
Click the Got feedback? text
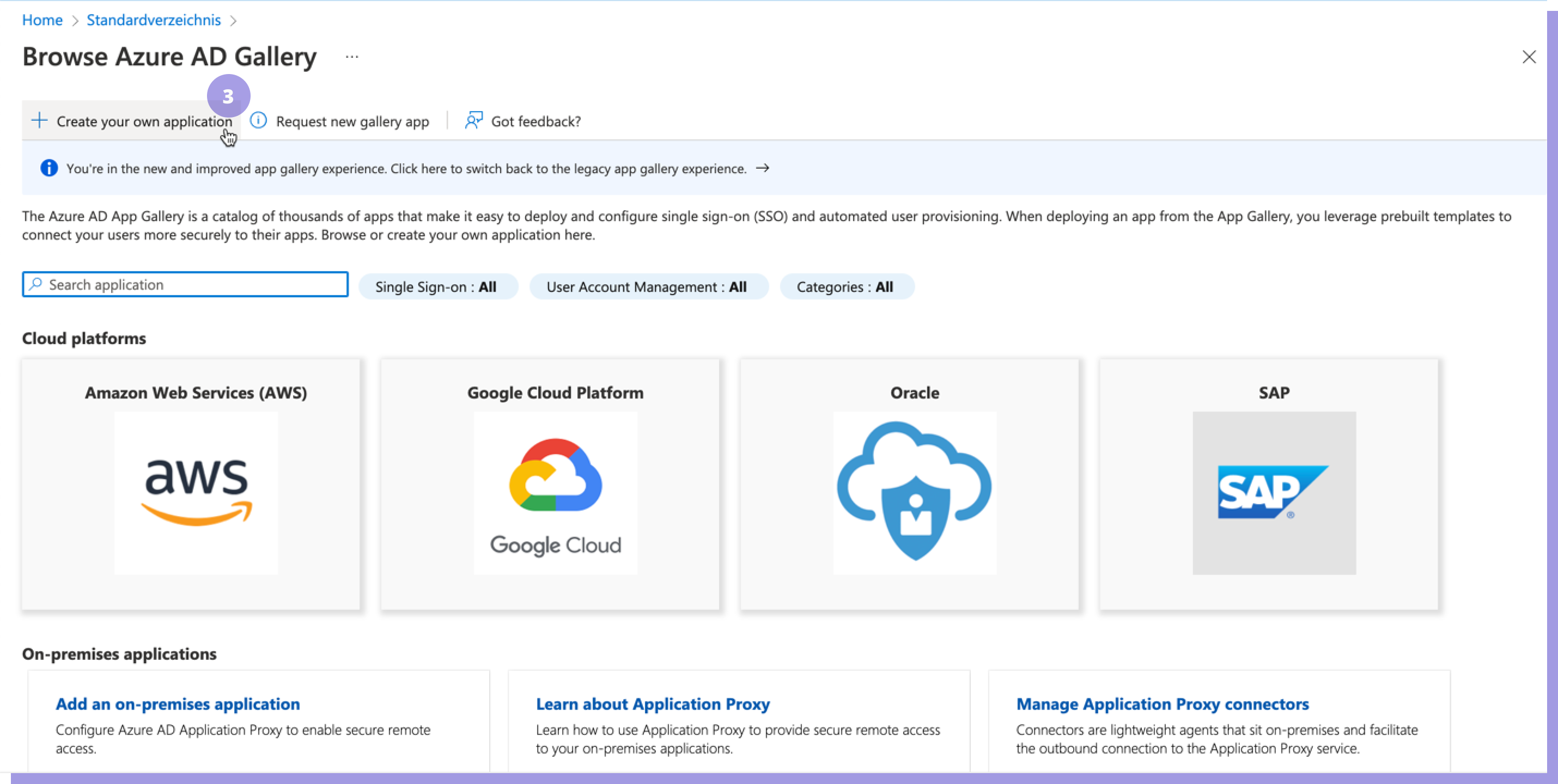[536, 121]
